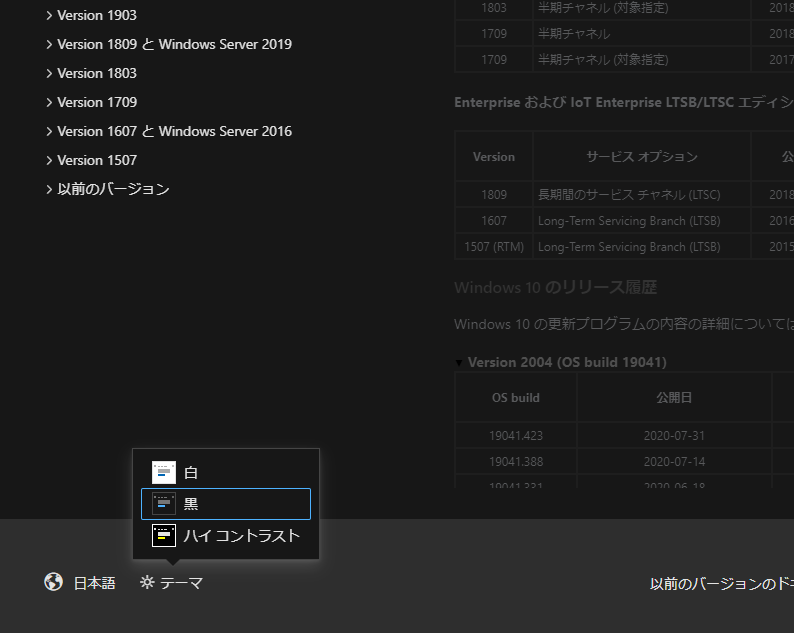The width and height of the screenshot is (794, 633).
Task: Open the 以前のバージョンのドキュメント footer link
Action: click(x=722, y=584)
